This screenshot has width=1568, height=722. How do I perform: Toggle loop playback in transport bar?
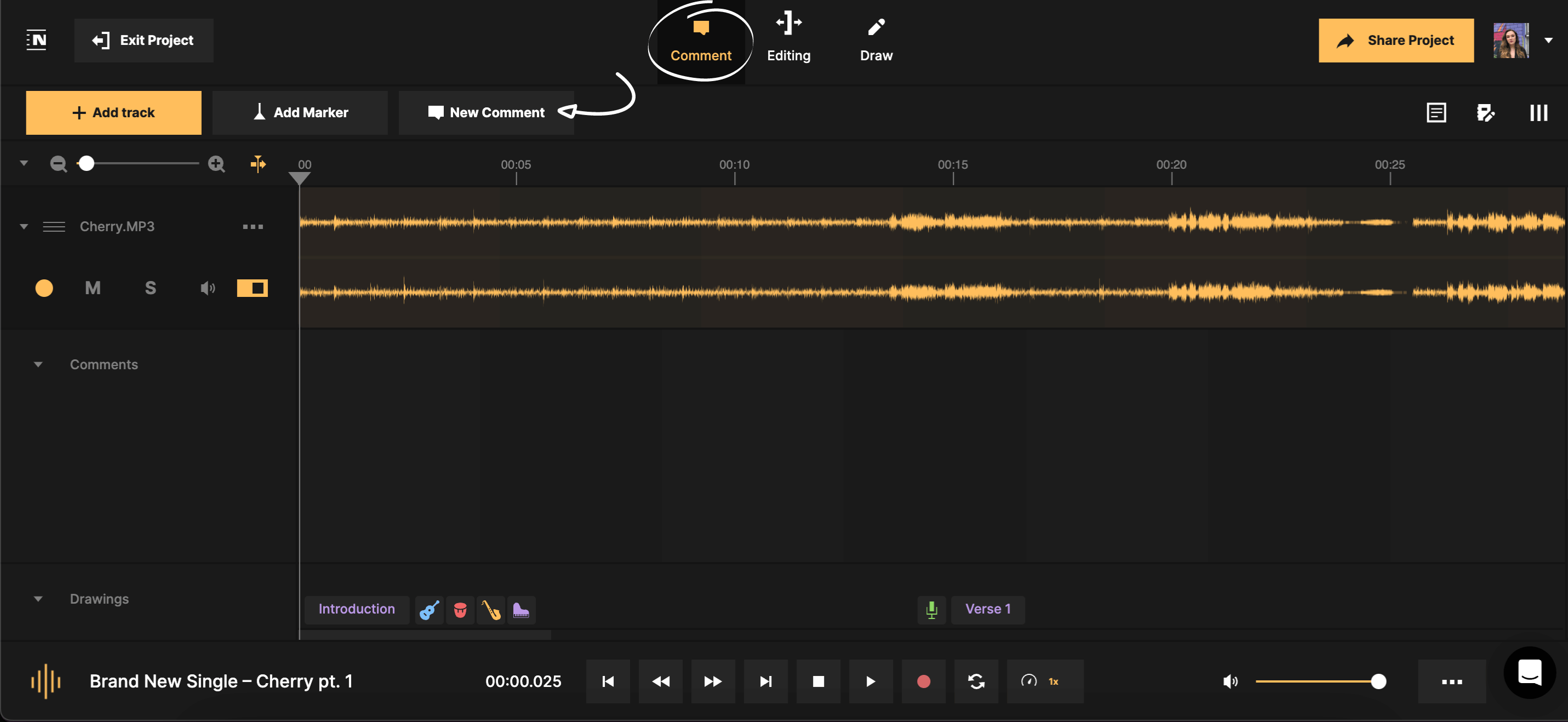(975, 681)
